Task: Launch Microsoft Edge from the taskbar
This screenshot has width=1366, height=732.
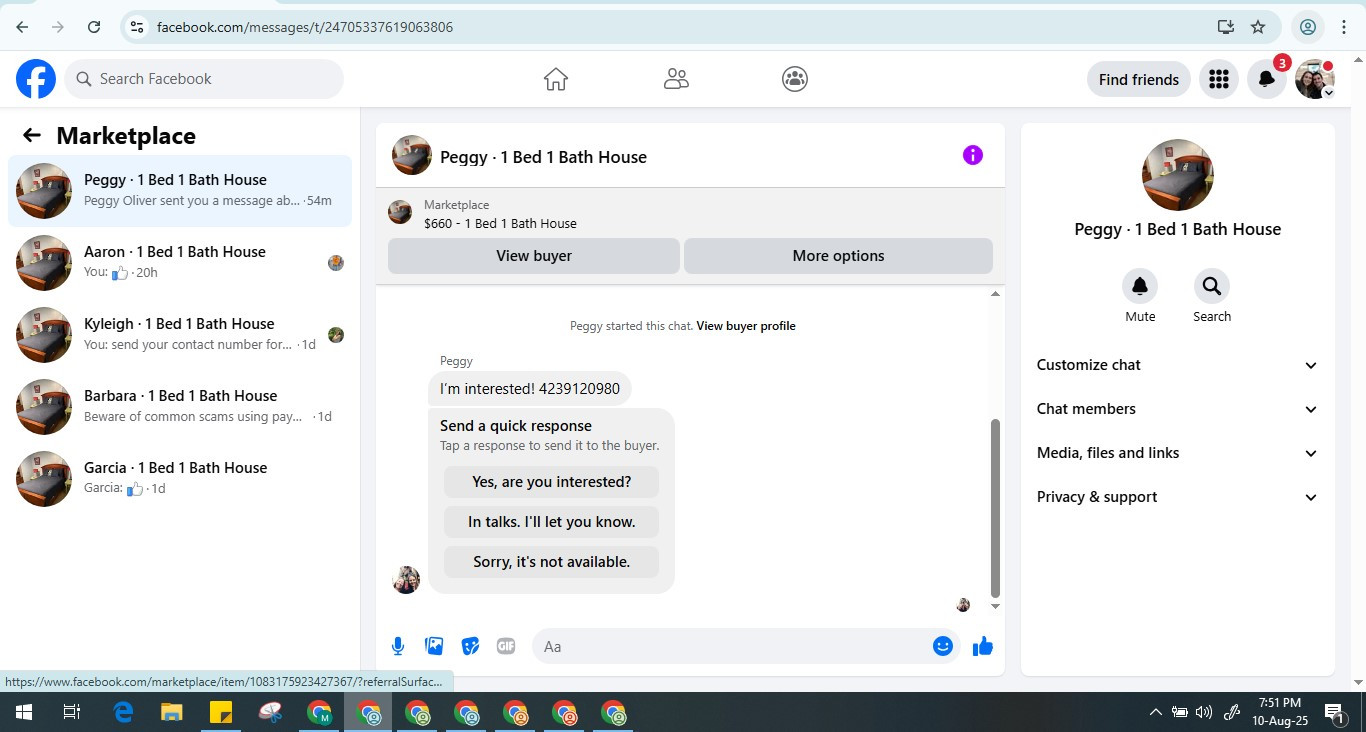Action: tap(123, 712)
